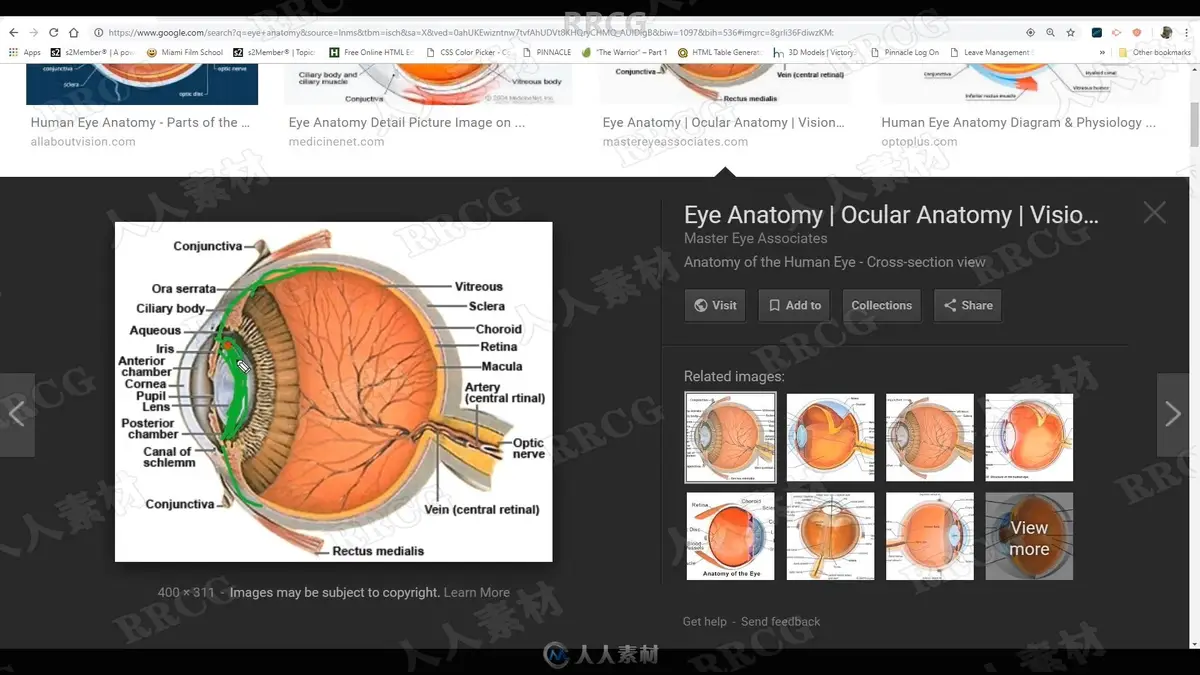
Task: Open the Chrome three-dot menu
Action: 1187,33
